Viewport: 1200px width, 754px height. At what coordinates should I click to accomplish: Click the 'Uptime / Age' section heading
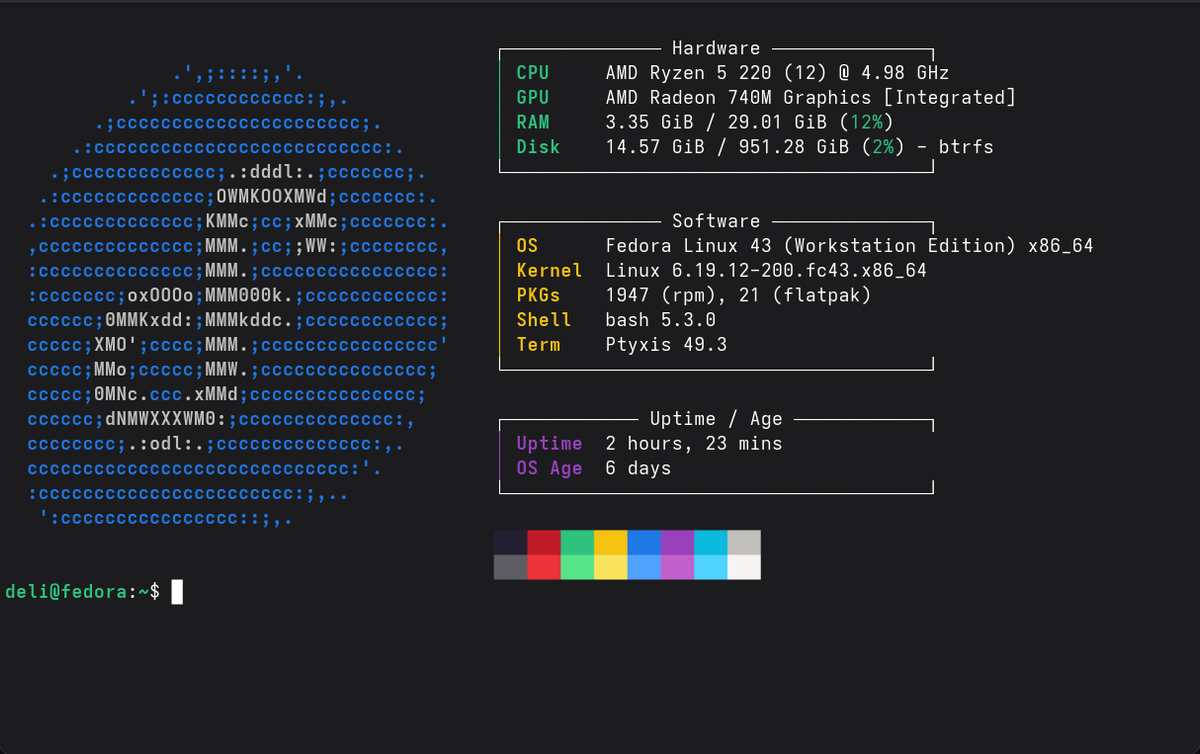(716, 419)
